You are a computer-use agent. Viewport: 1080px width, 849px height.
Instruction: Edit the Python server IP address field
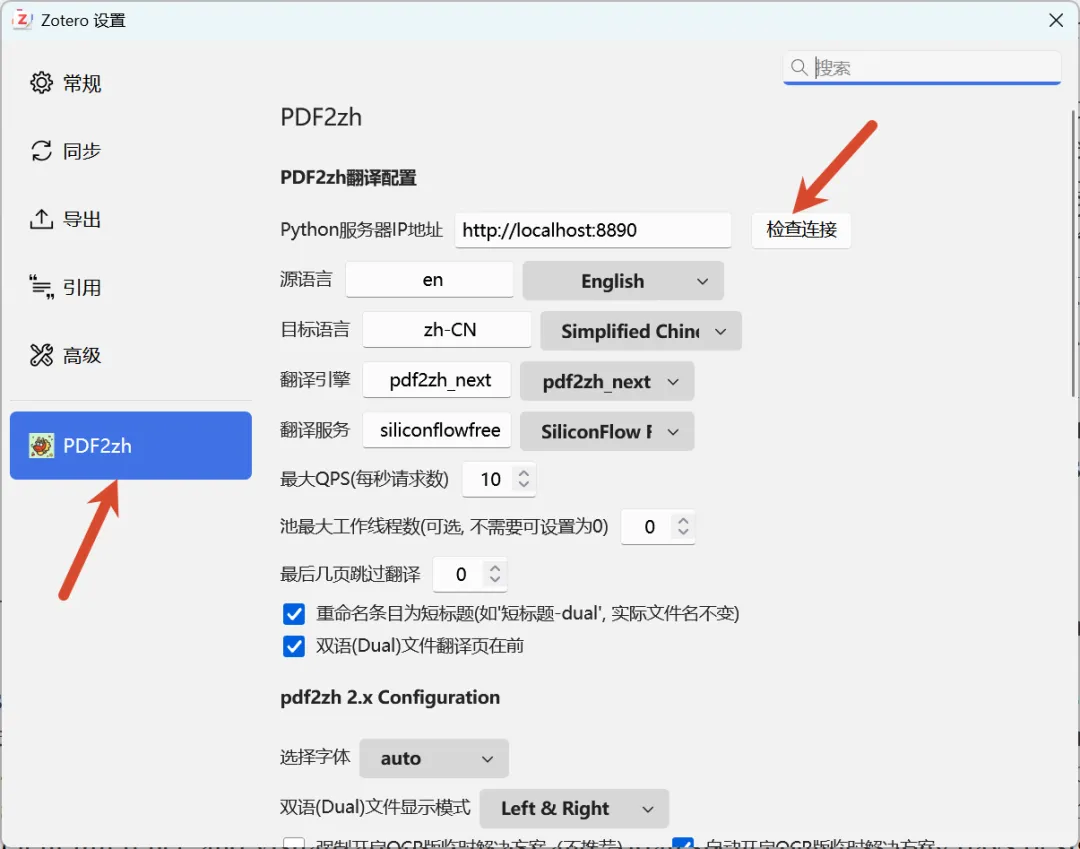[592, 229]
